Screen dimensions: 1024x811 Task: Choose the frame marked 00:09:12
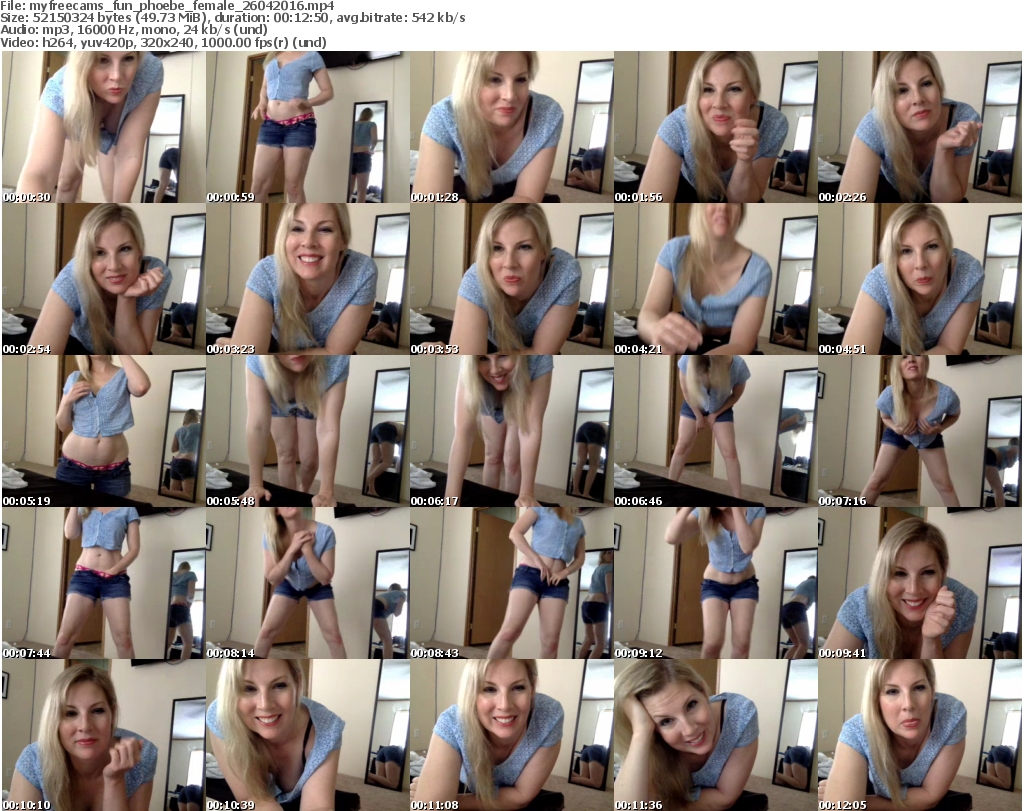point(716,584)
